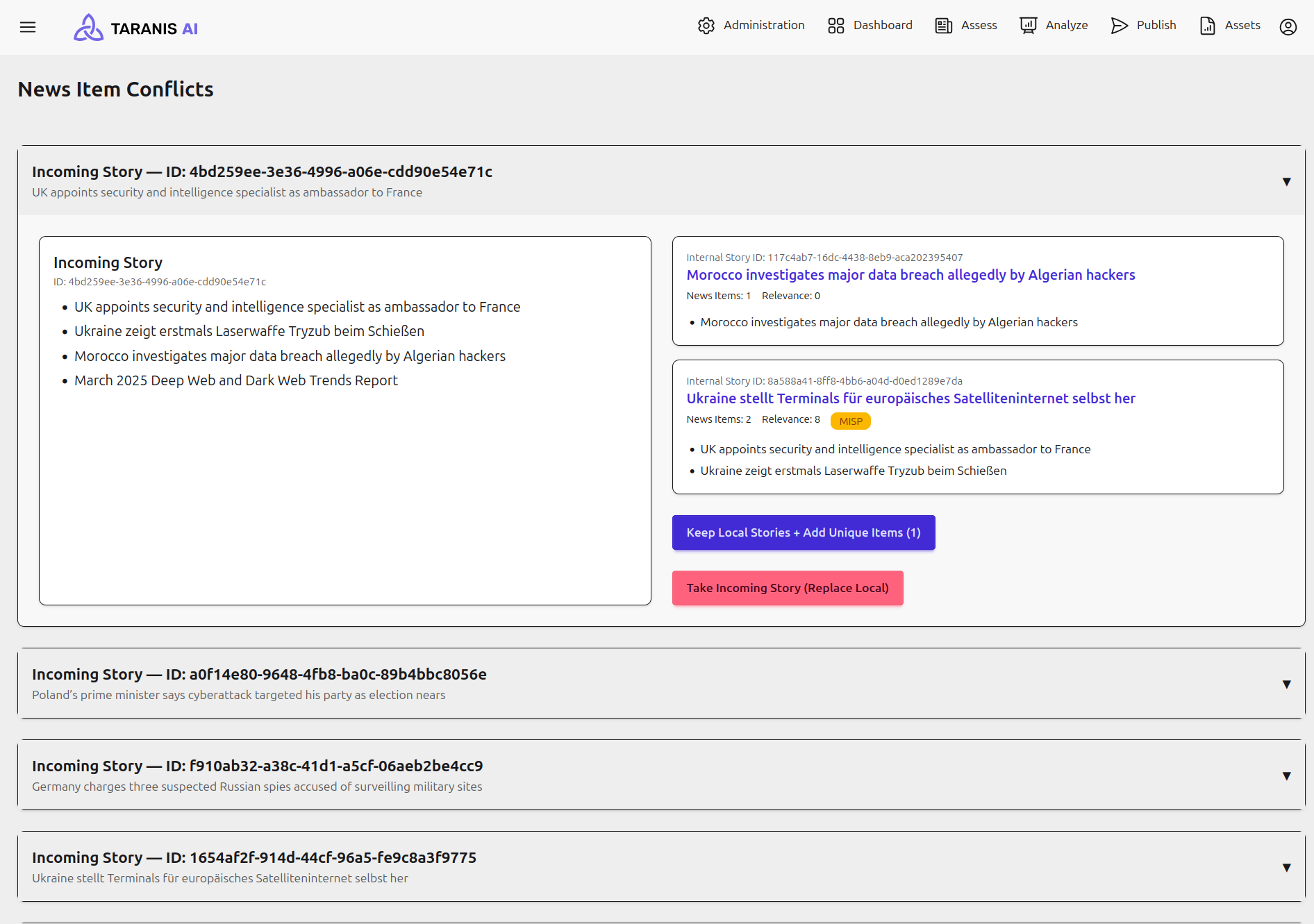
Task: Open the user account profile icon
Action: pos(1288,27)
